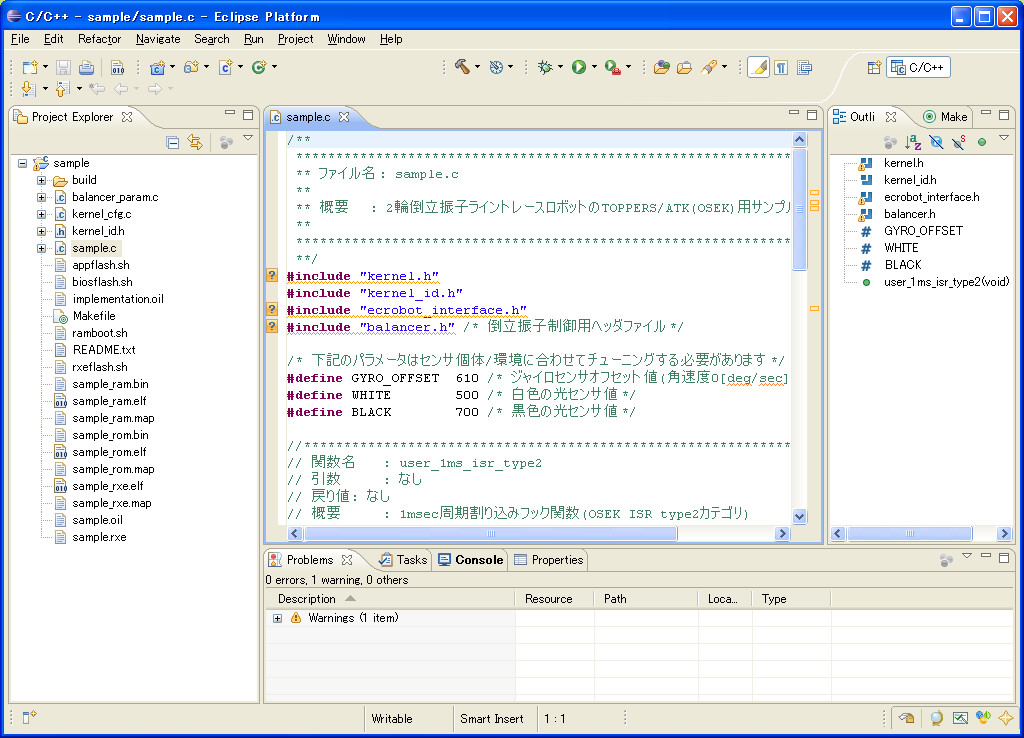Image resolution: width=1024 pixels, height=738 pixels.
Task: Click Open Perspective icon
Action: click(874, 67)
